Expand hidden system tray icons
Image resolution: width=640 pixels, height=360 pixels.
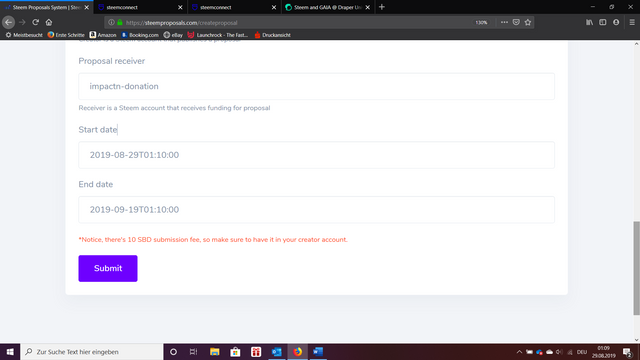[x=519, y=352]
